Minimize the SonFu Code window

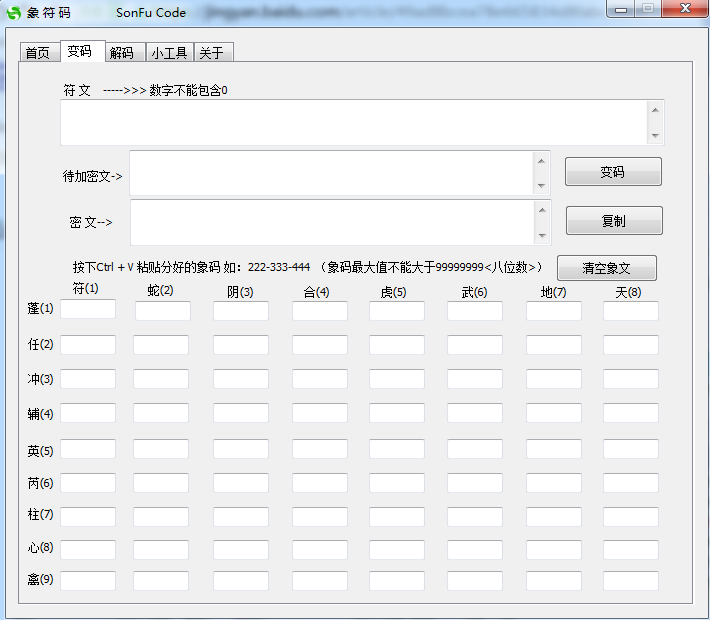tap(622, 9)
